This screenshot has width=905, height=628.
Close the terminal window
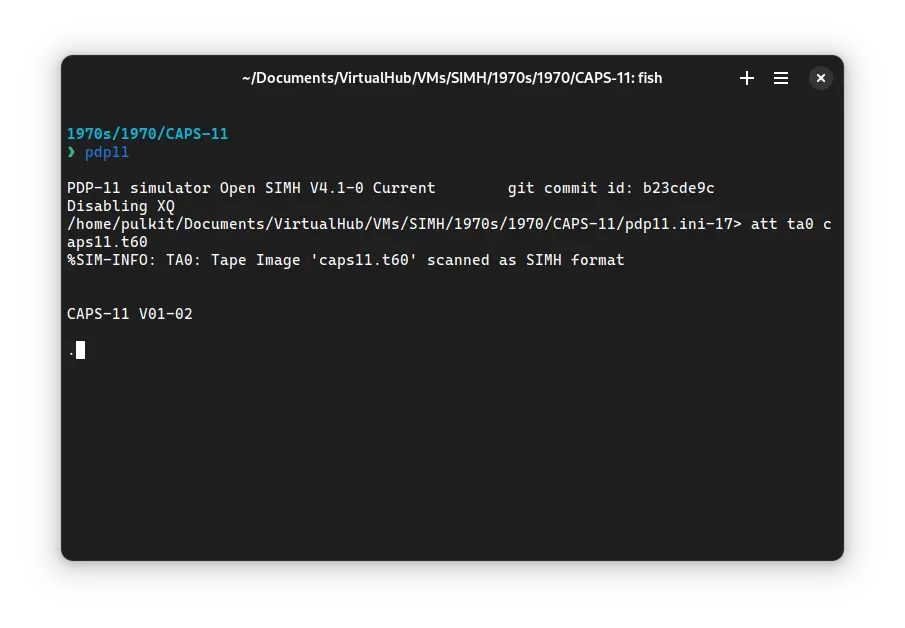(x=820, y=78)
